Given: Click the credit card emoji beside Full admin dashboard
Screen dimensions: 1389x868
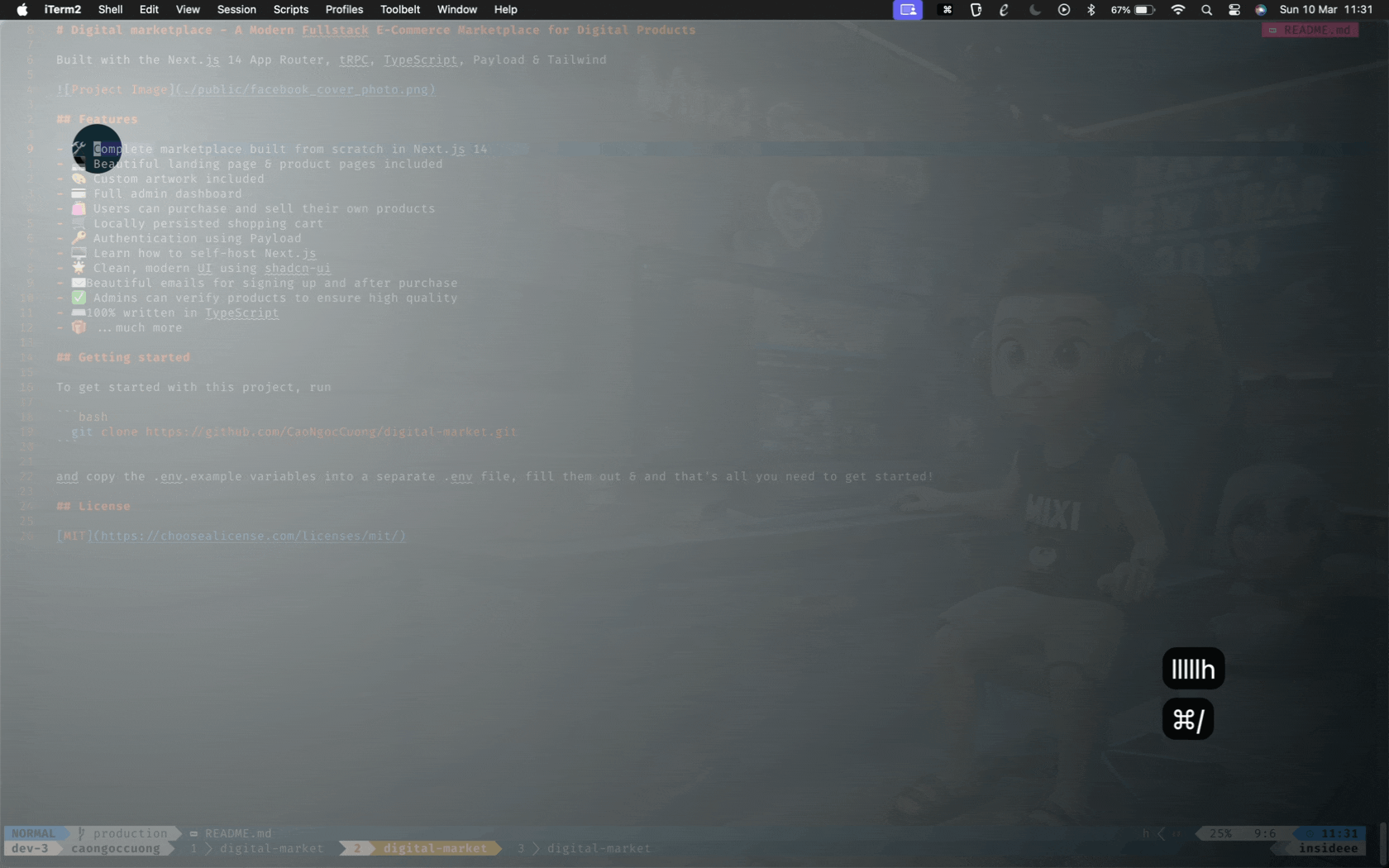Looking at the screenshot, I should click(79, 193).
